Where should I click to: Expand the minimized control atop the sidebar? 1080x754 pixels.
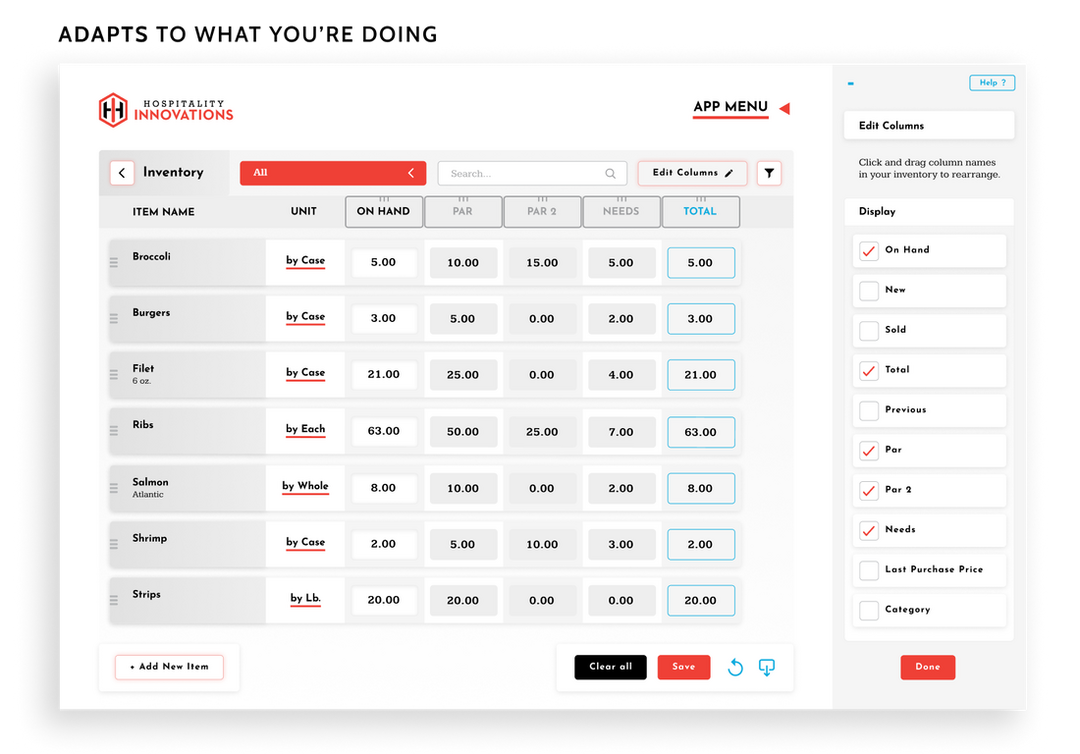tap(850, 83)
